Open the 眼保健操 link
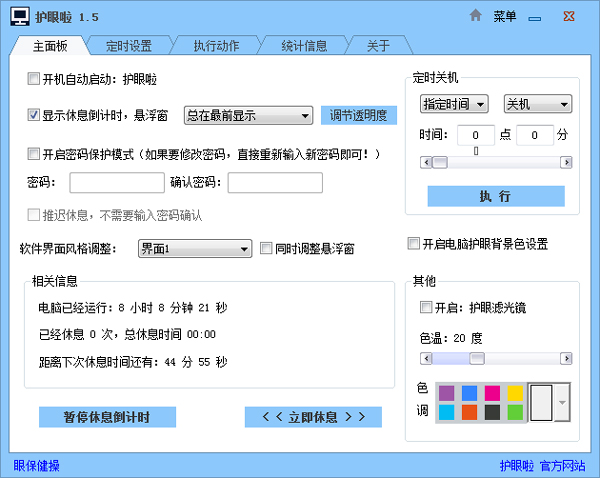 (x=36, y=465)
